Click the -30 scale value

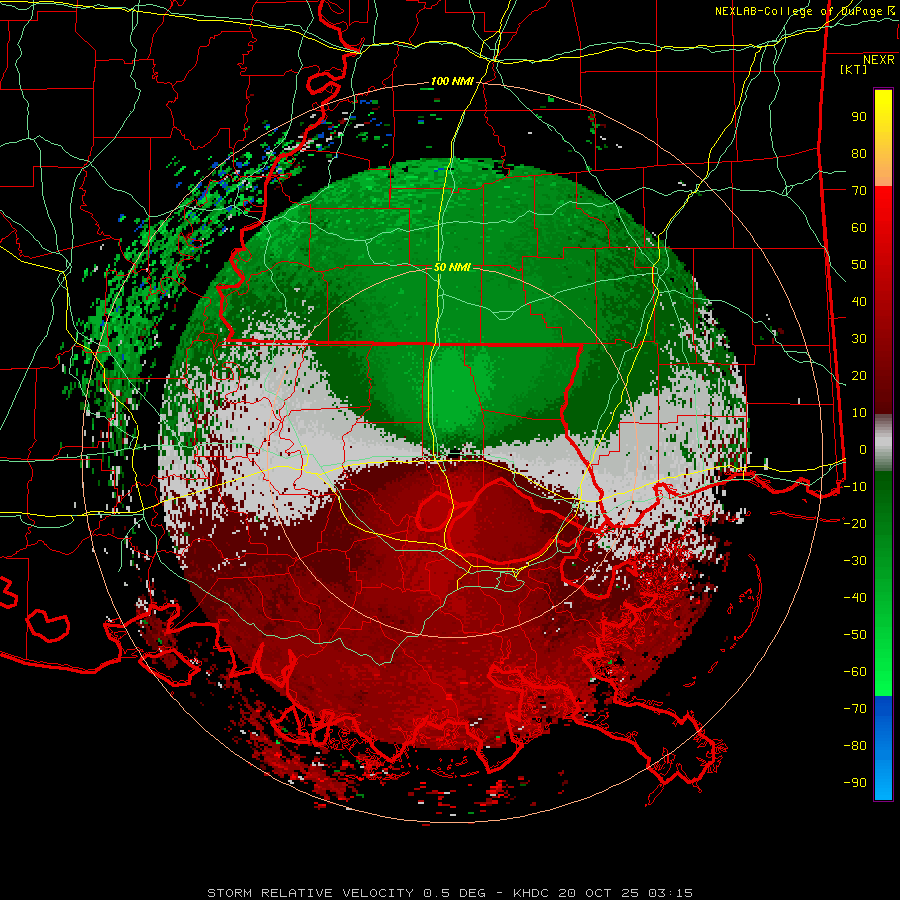855,561
